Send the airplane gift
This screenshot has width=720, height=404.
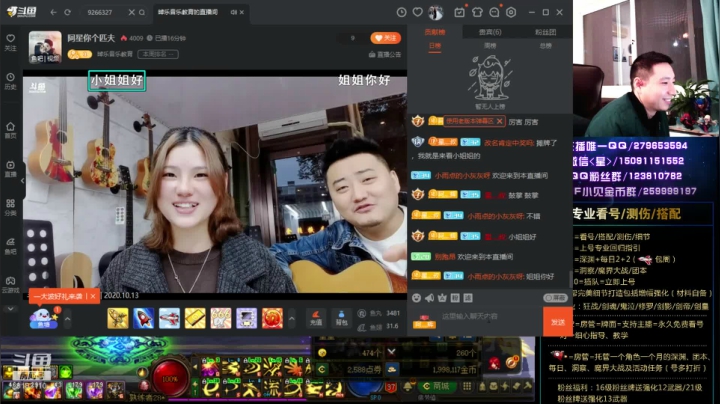(118, 318)
